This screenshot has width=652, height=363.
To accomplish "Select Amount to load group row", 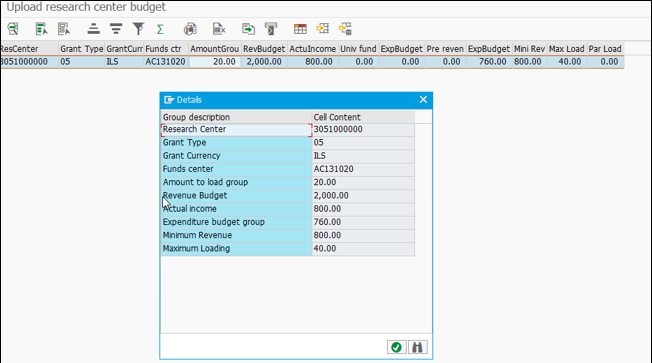I will pos(236,183).
